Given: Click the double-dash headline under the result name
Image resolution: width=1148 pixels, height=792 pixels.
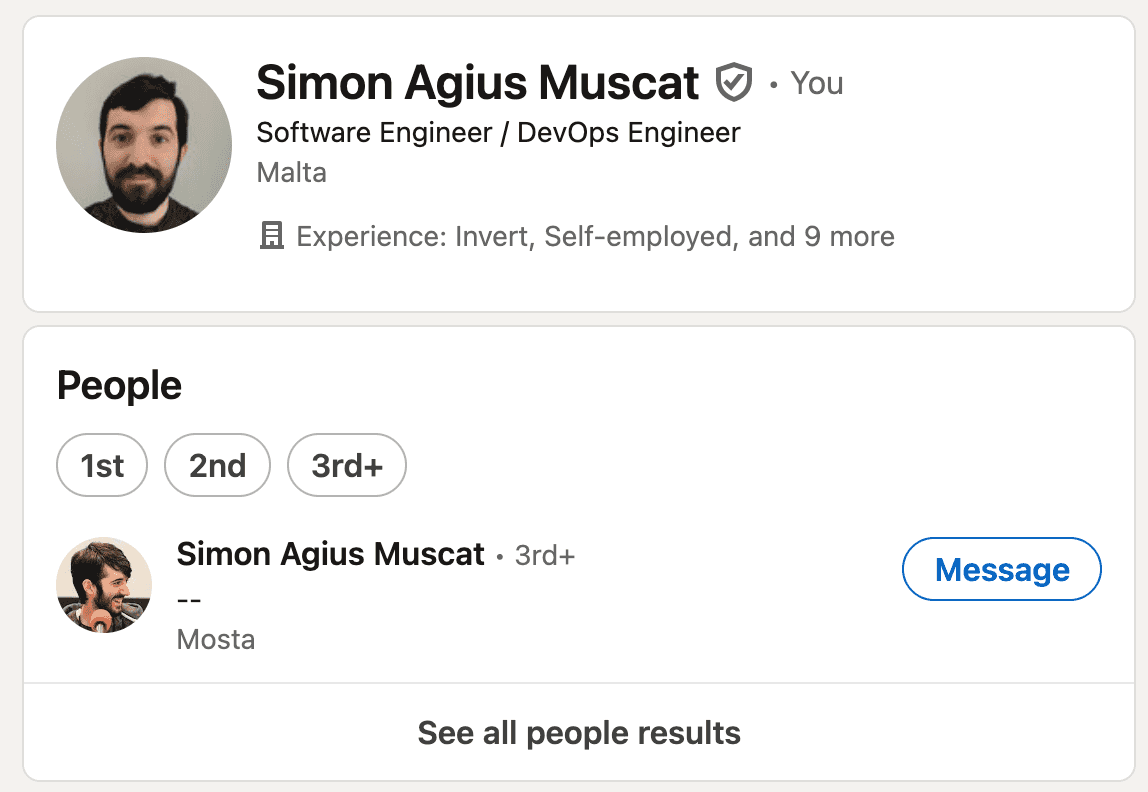Looking at the screenshot, I should pyautogui.click(x=189, y=598).
